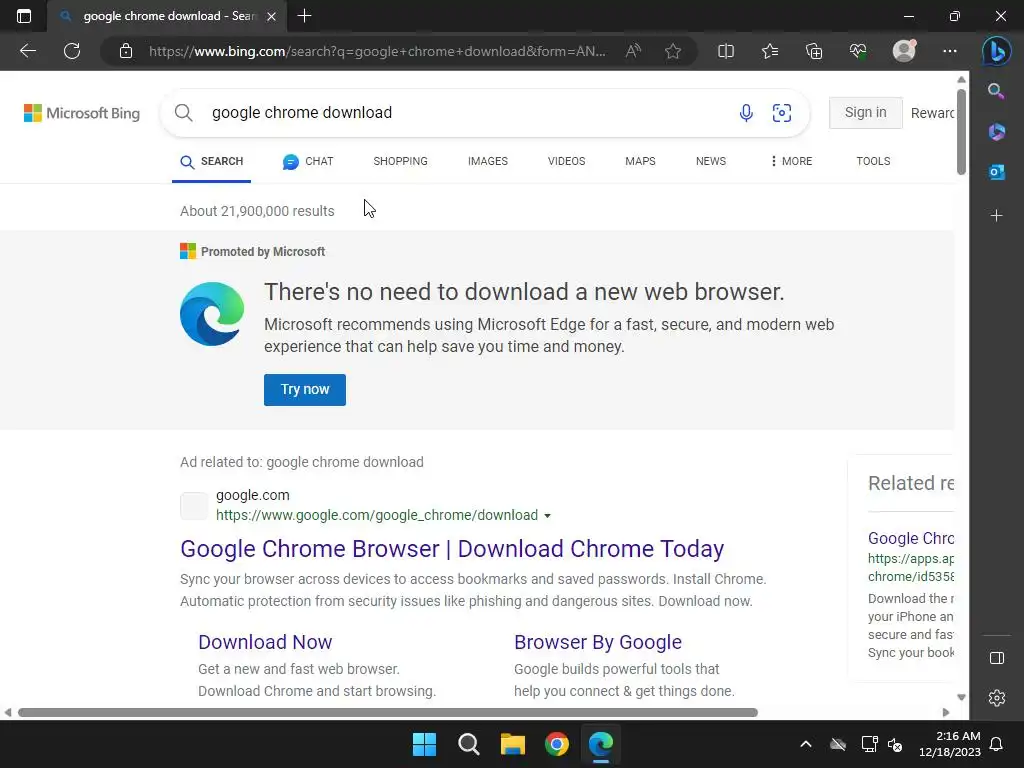Open the notifications bell icon
The image size is (1024, 768).
pos(997,744)
